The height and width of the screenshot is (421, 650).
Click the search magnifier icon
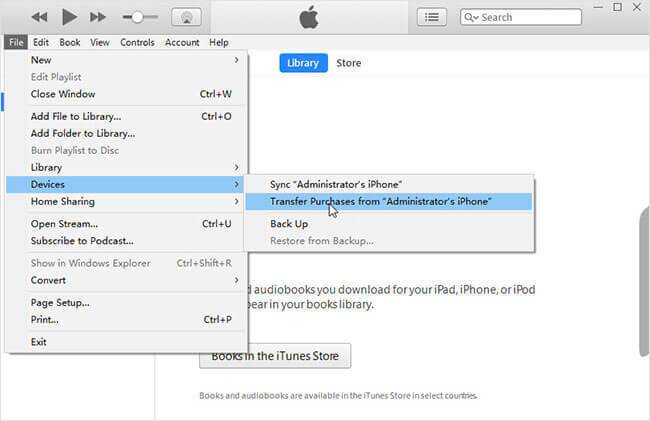[x=469, y=18]
